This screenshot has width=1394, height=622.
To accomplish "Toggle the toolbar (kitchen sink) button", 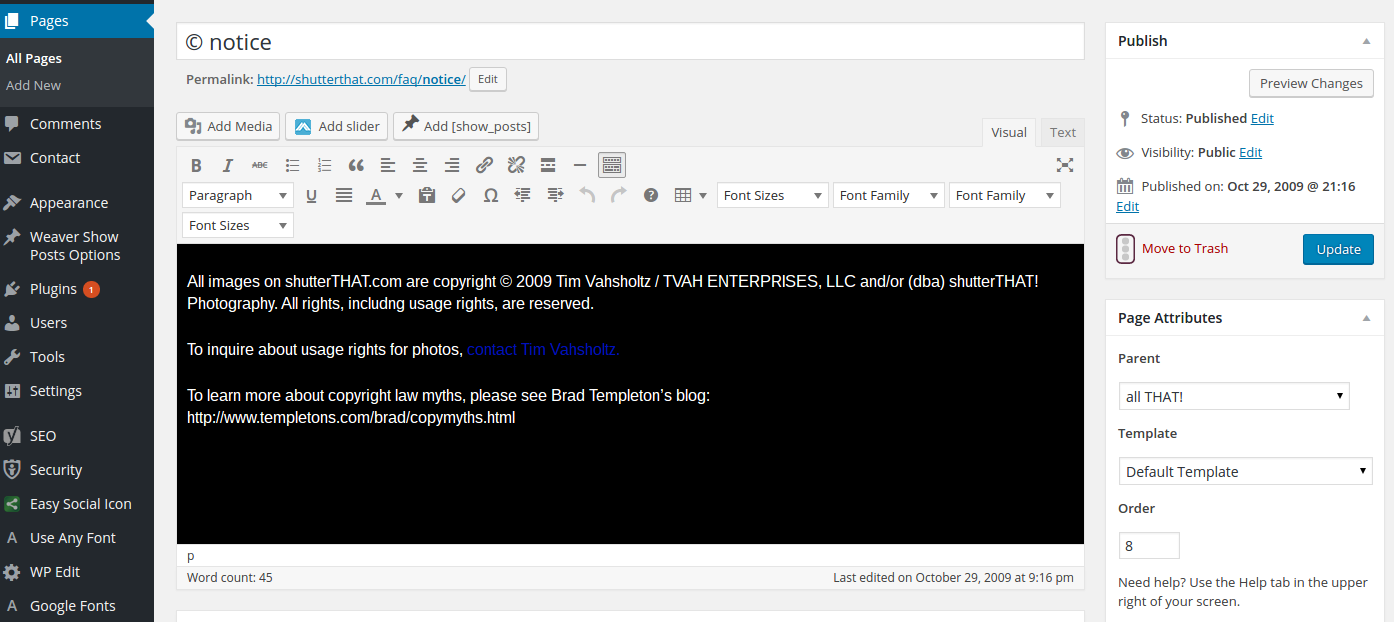I will pos(612,166).
